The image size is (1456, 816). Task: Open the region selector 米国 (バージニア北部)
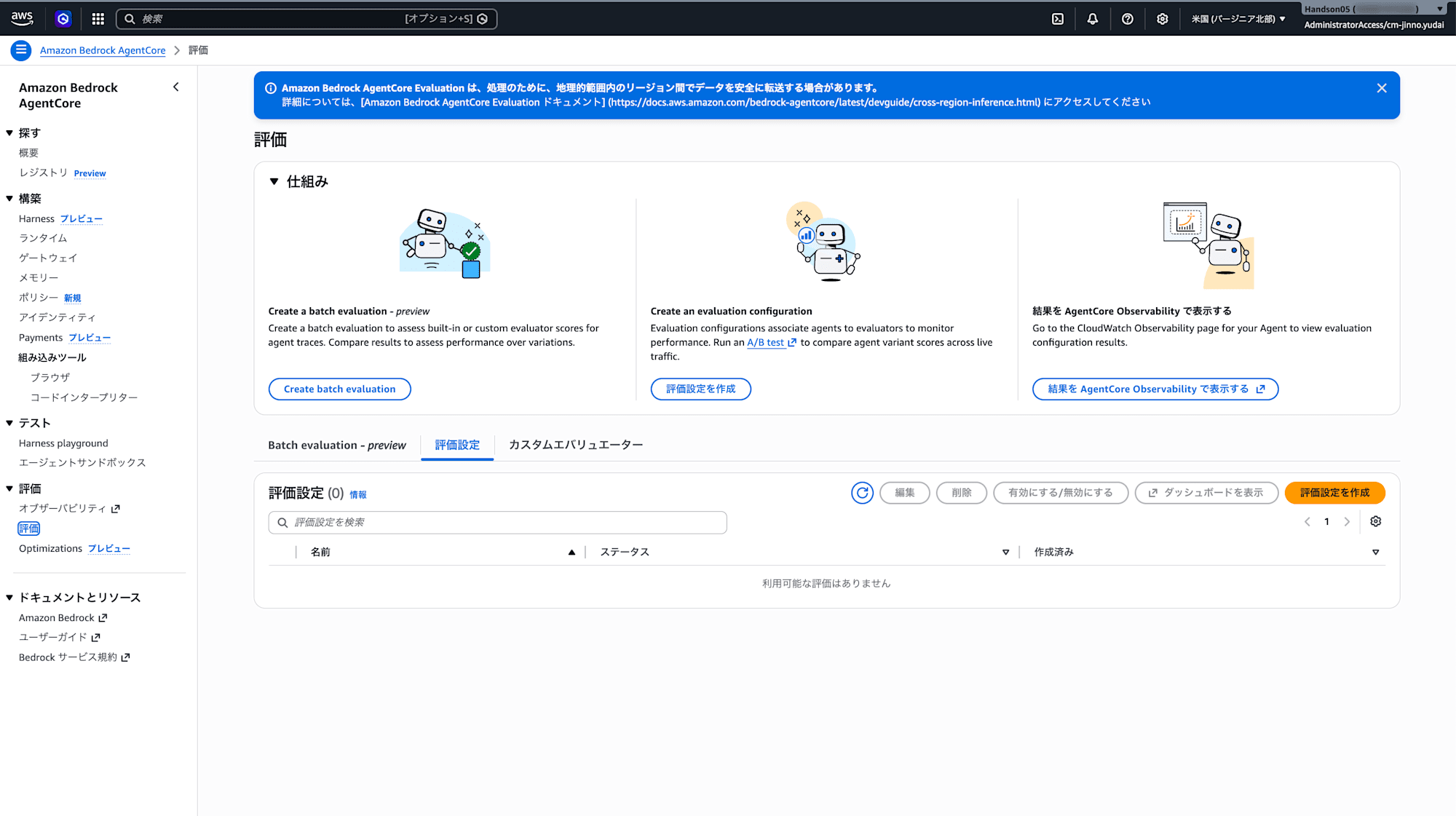point(1238,19)
